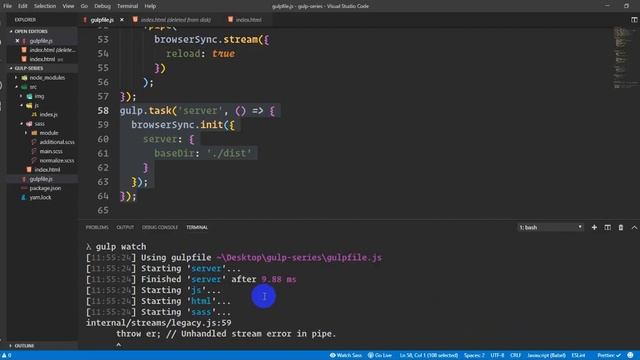Screen dimensions: 640x360
Task: Open the View menu
Action: coord(68,6)
